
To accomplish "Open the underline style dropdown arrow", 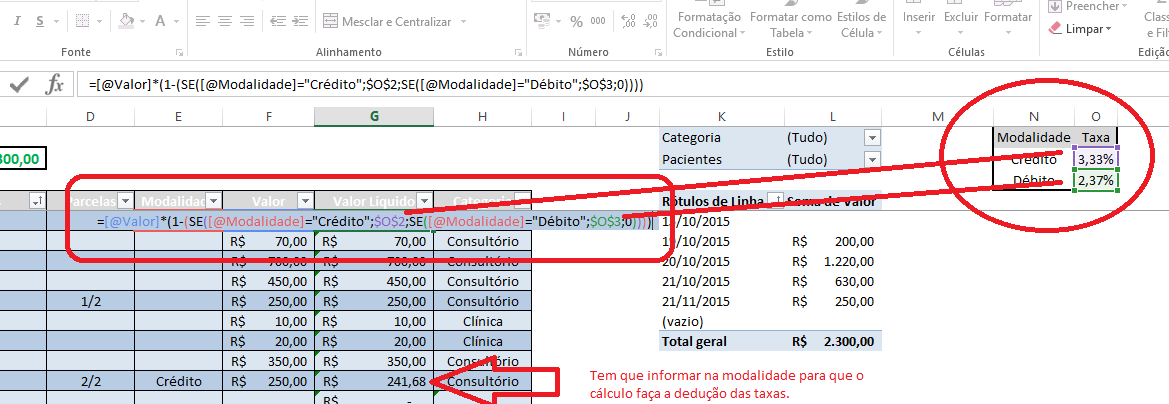I will pyautogui.click(x=57, y=22).
